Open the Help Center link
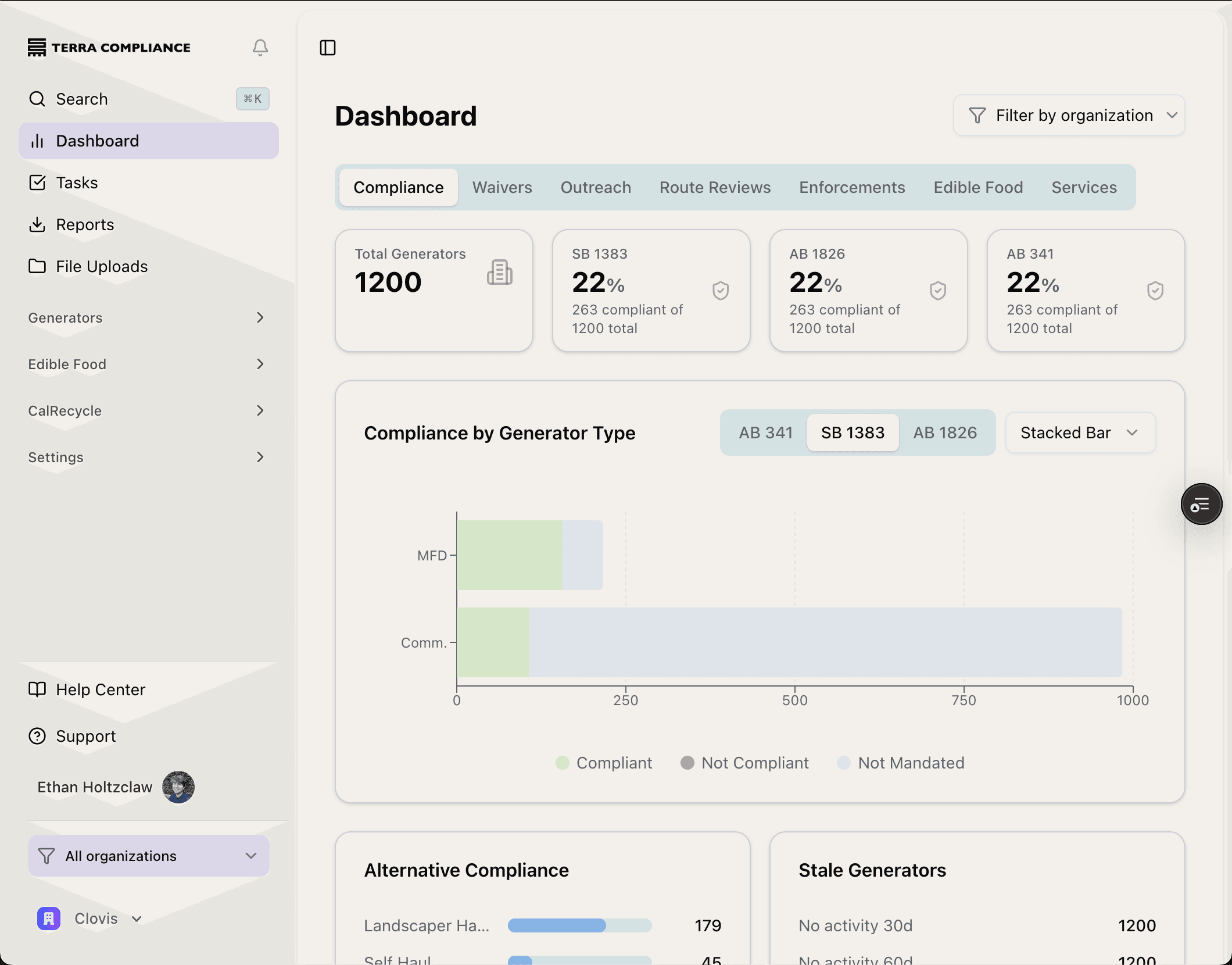The height and width of the screenshot is (965, 1232). (x=100, y=689)
